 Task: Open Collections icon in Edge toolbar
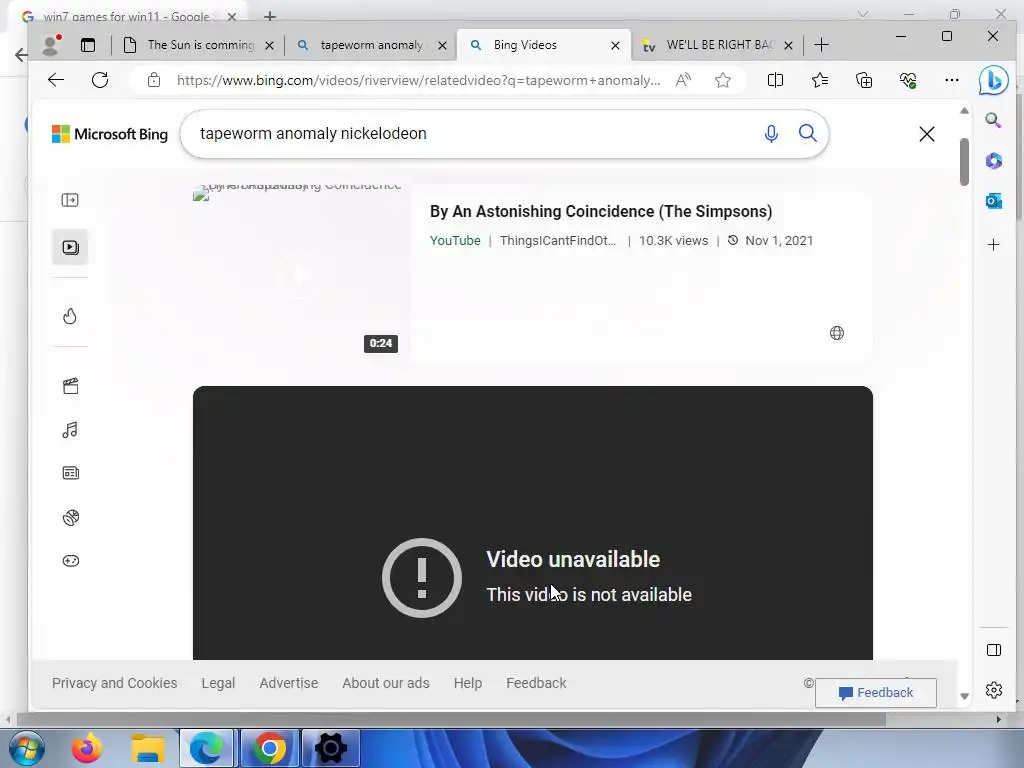[864, 80]
